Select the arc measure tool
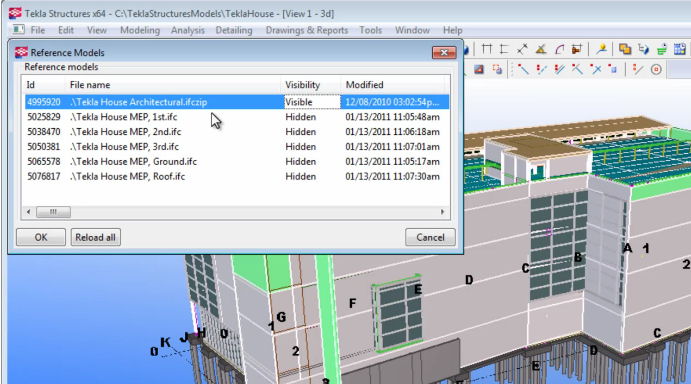Screen dimensions: 691x384 coord(559,49)
